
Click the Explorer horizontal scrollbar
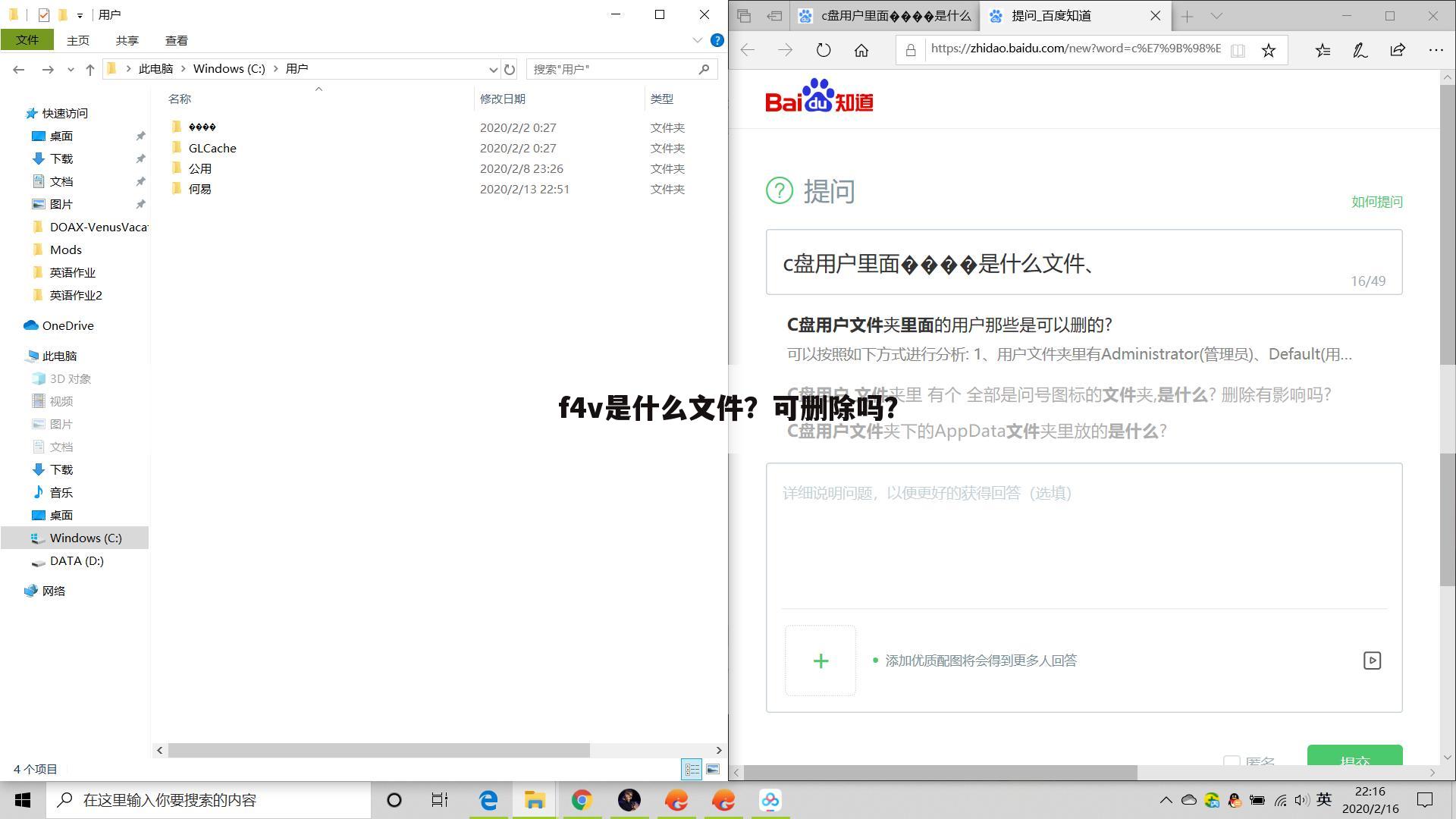pos(379,750)
